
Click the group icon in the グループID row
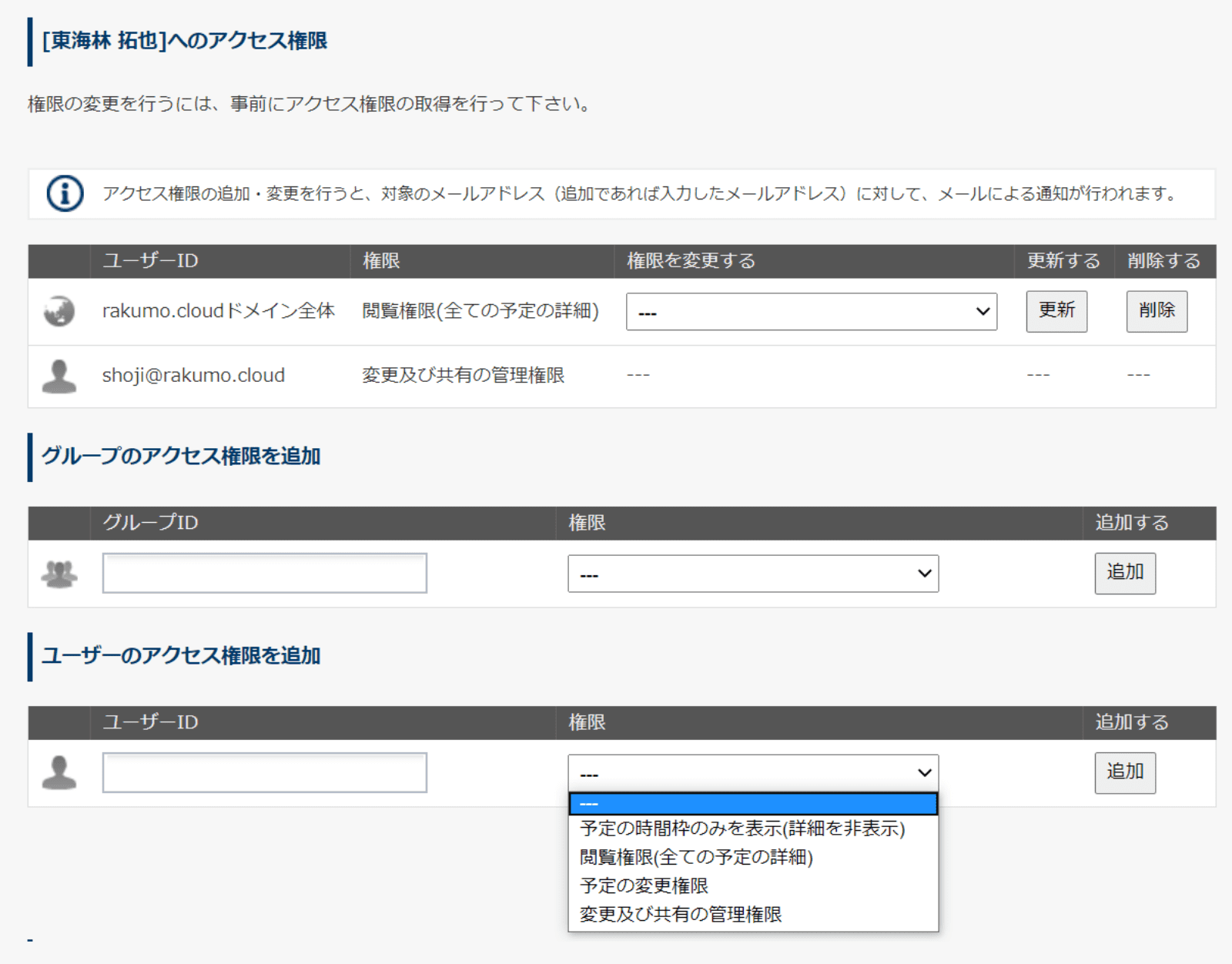[x=58, y=573]
